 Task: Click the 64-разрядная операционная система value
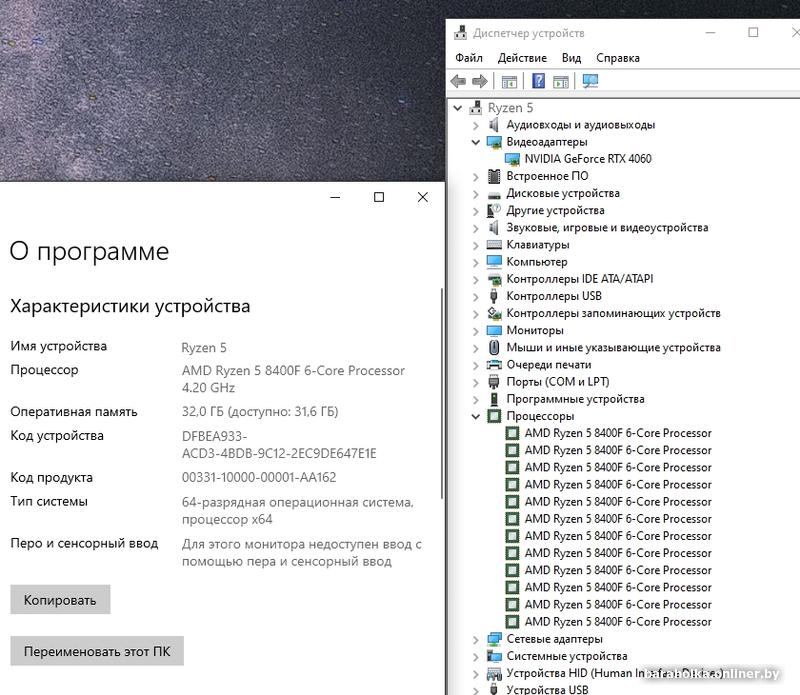pyautogui.click(x=297, y=511)
